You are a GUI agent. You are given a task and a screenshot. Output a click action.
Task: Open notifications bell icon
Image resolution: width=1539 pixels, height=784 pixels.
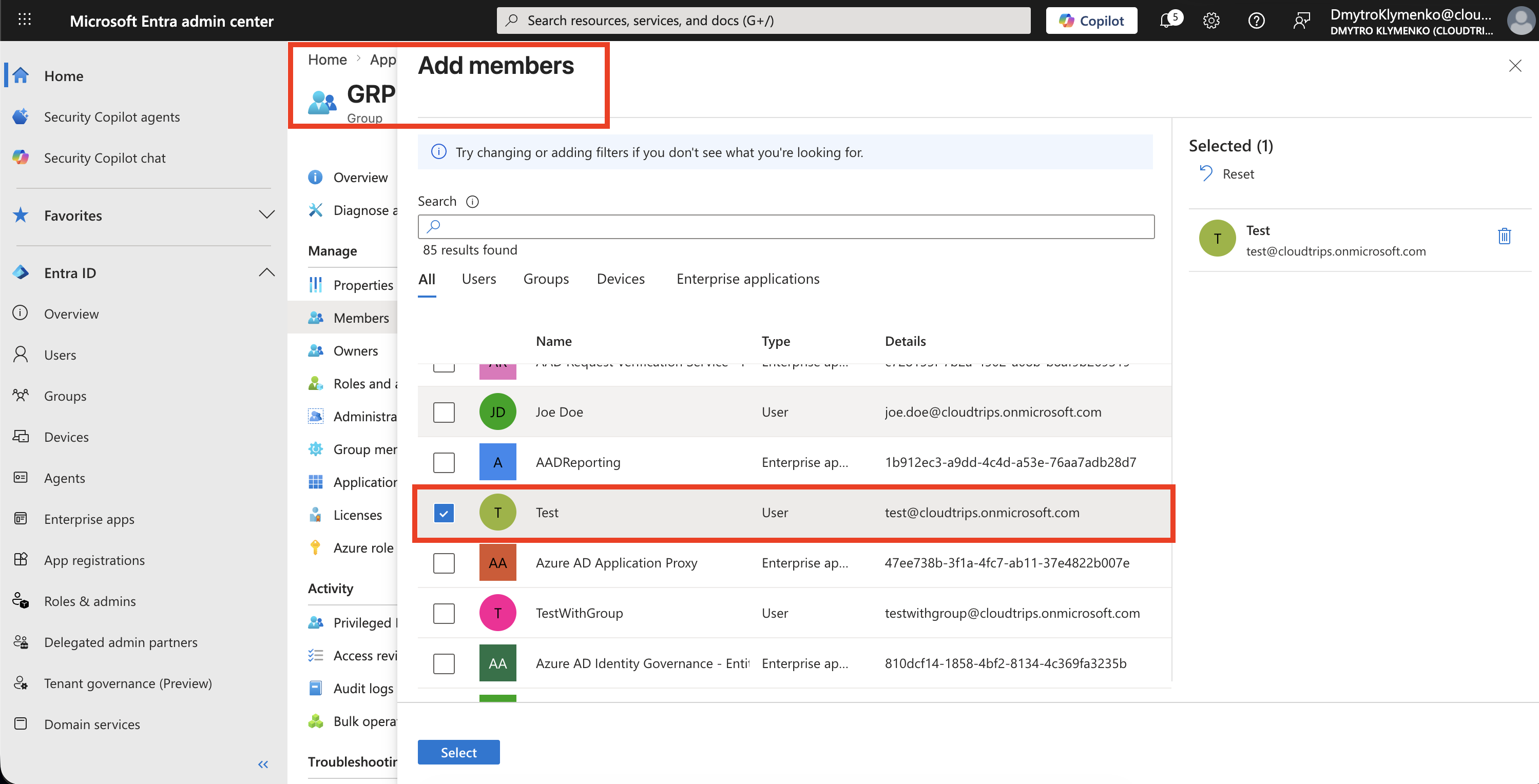click(1167, 21)
